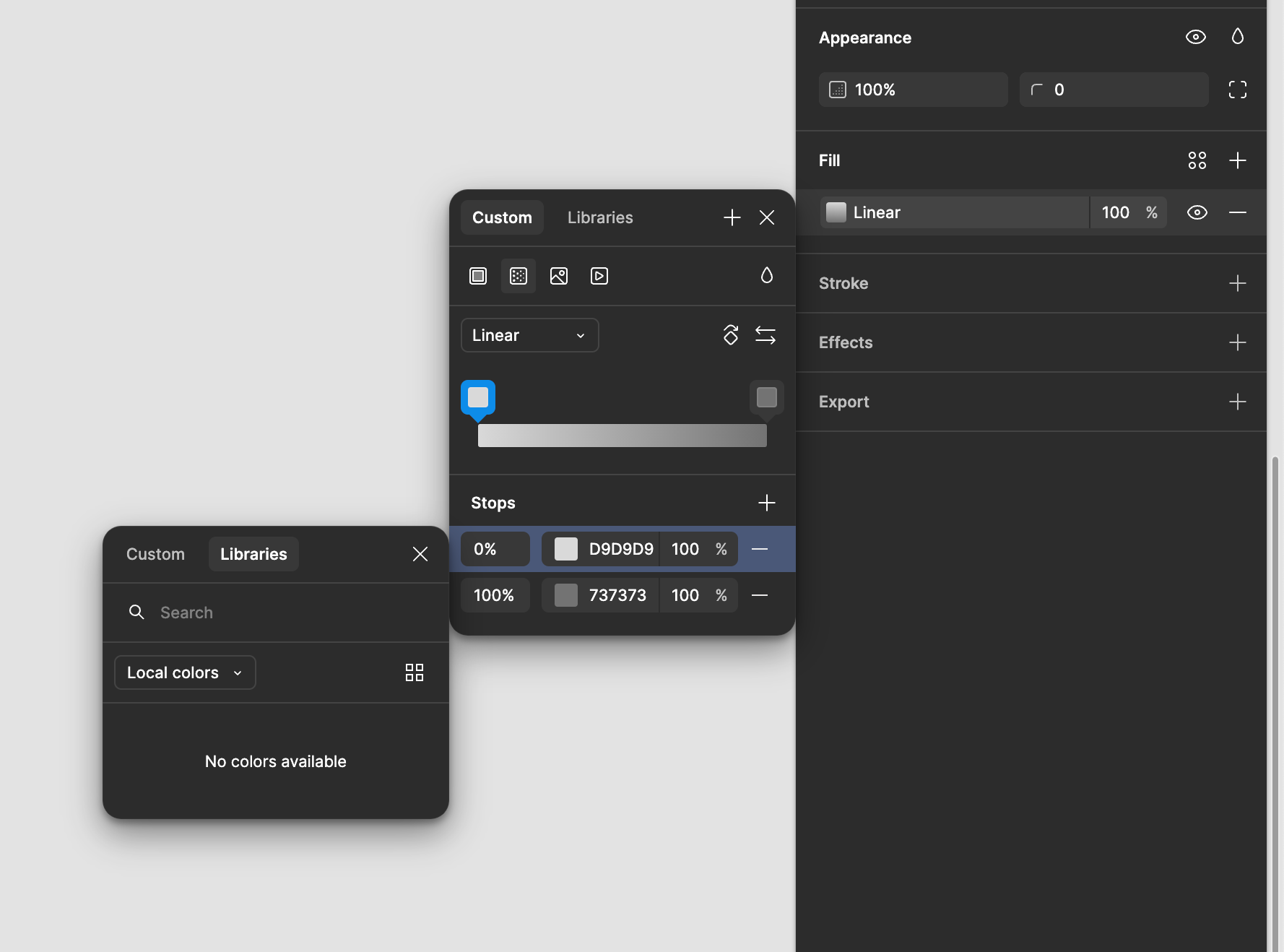Screen dimensions: 1284x952
Task: Click the 737373 hex value
Action: [x=617, y=595]
